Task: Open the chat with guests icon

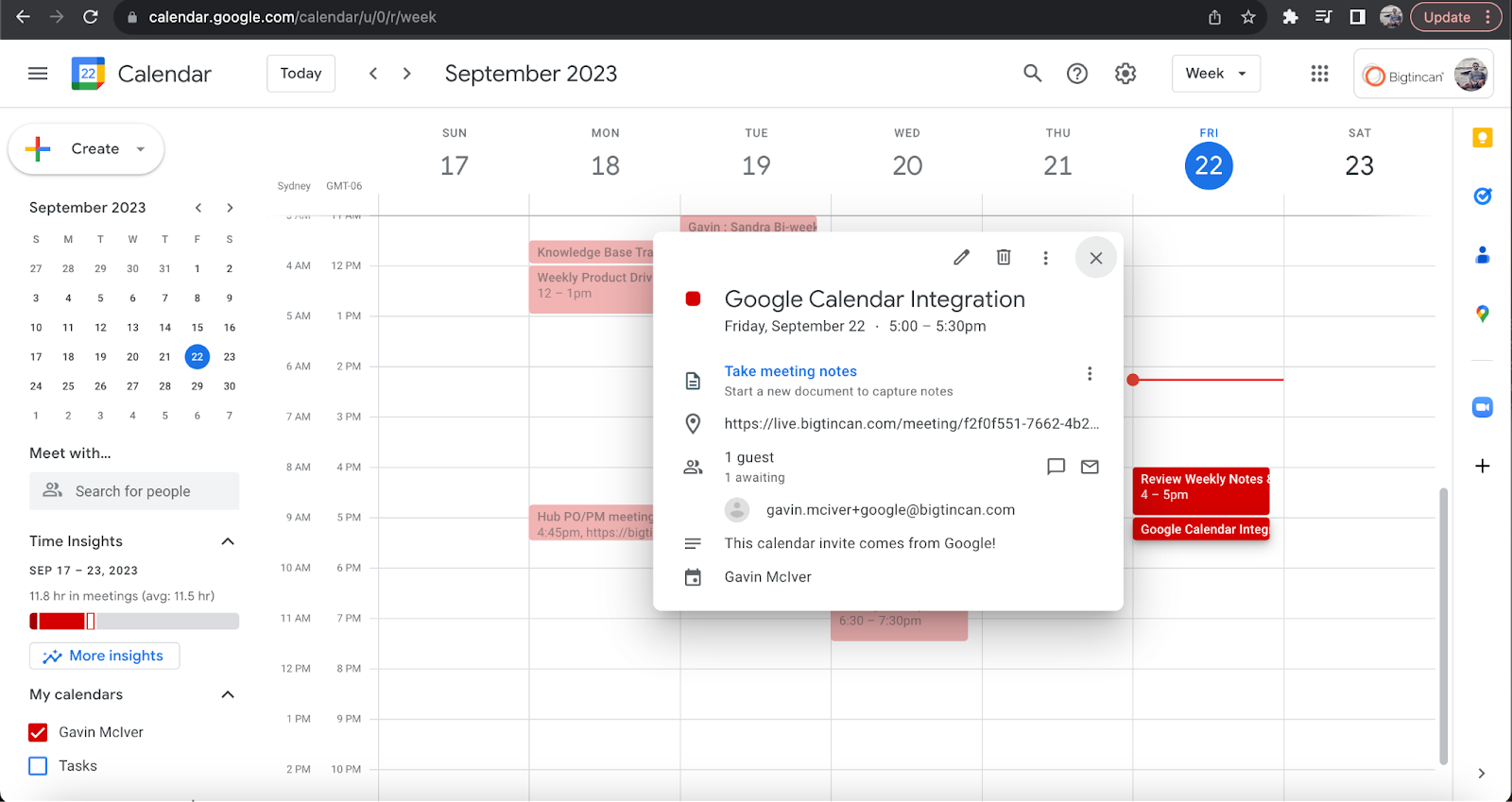Action: click(1056, 467)
